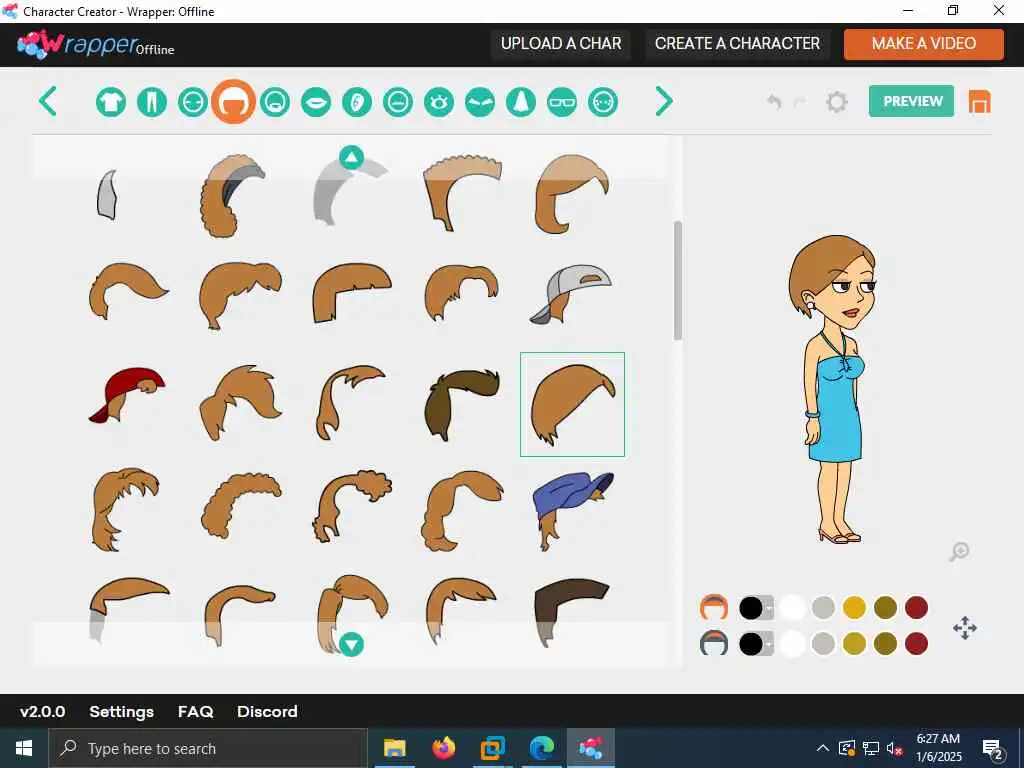This screenshot has height=768, width=1024.
Task: Pick gray swatch in orange hair row
Action: coord(823,608)
